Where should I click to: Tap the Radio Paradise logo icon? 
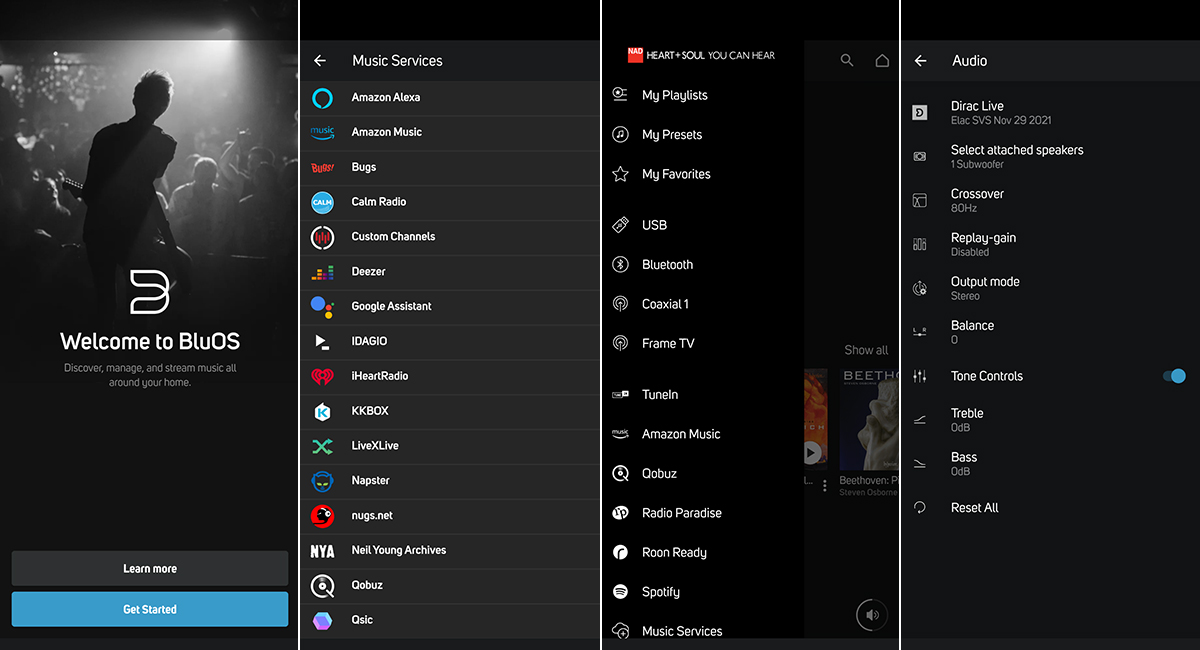tap(620, 513)
